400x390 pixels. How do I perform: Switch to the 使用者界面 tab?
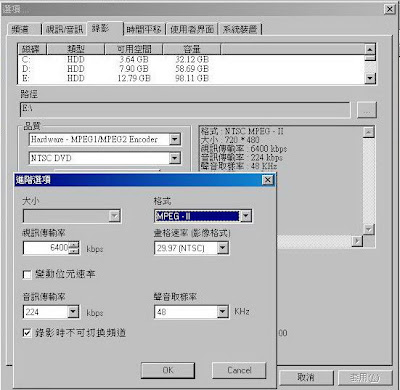192,29
